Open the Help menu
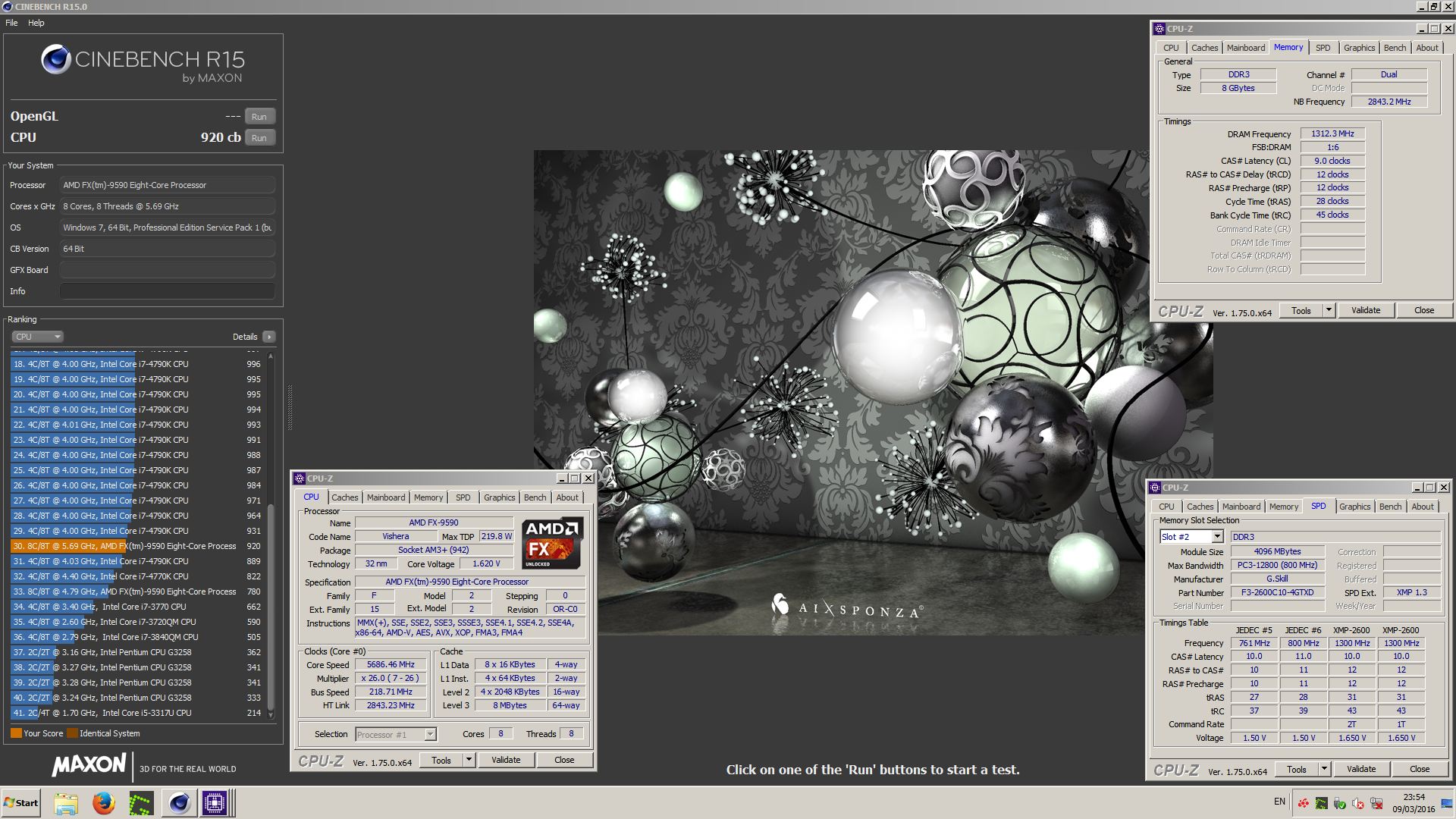The width and height of the screenshot is (1456, 819). coord(36,23)
